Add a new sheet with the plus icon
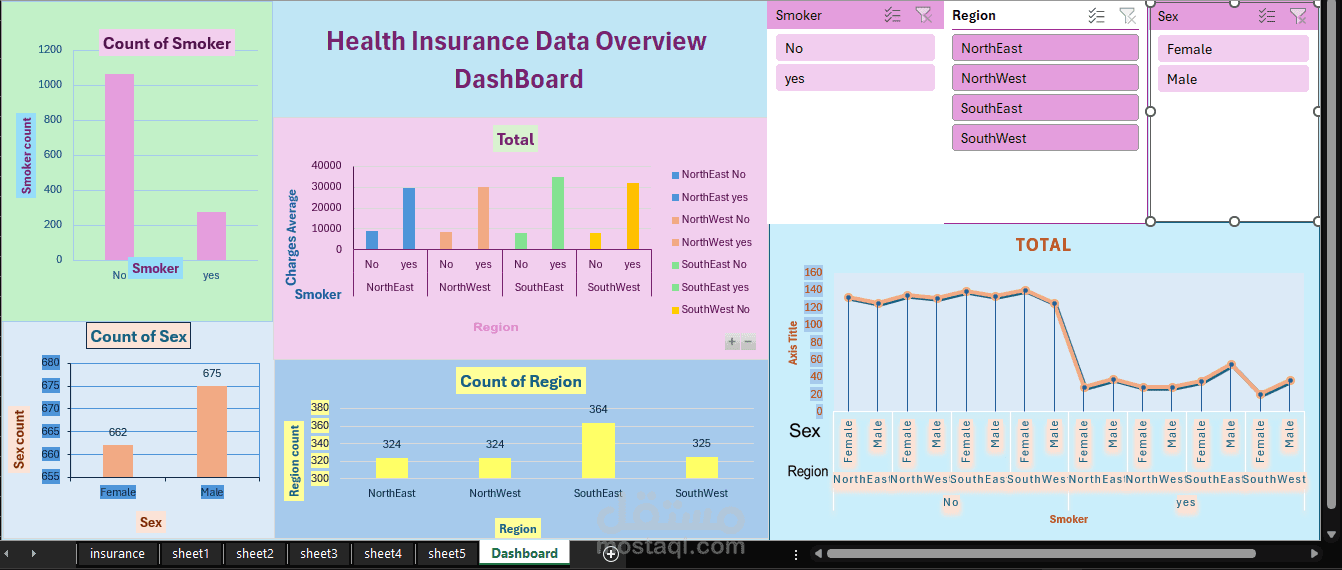1342x570 pixels. (x=610, y=553)
